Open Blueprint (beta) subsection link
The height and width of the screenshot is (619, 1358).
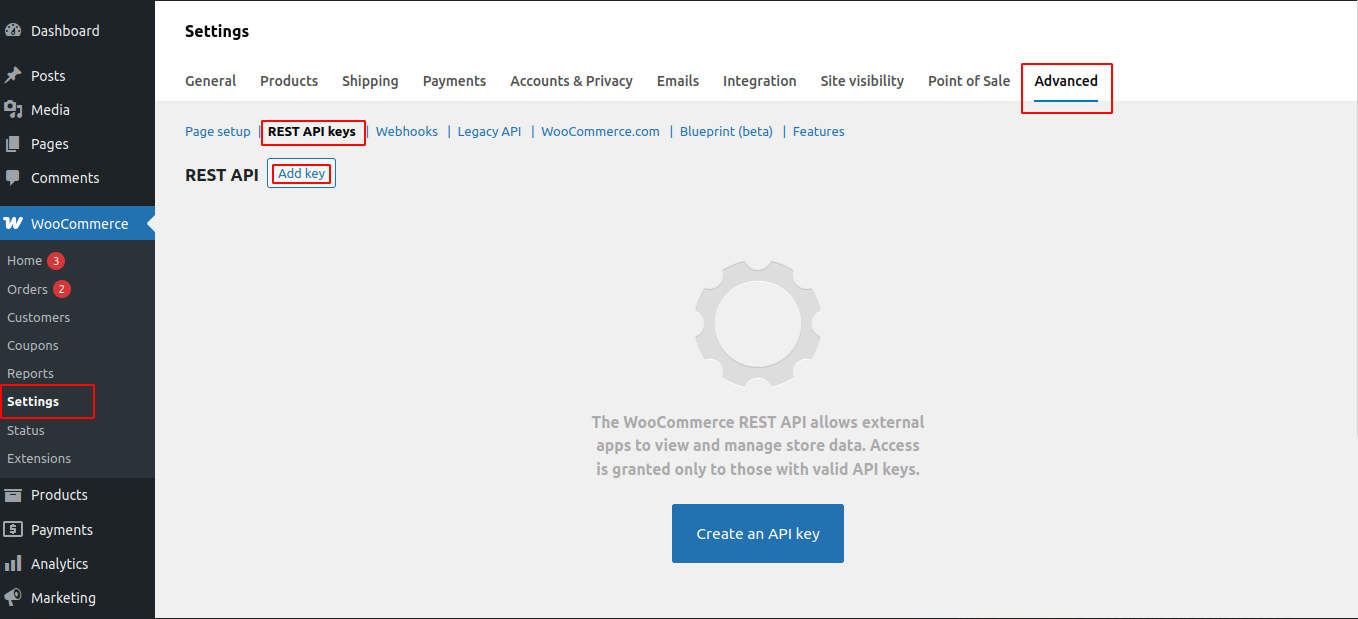click(726, 132)
